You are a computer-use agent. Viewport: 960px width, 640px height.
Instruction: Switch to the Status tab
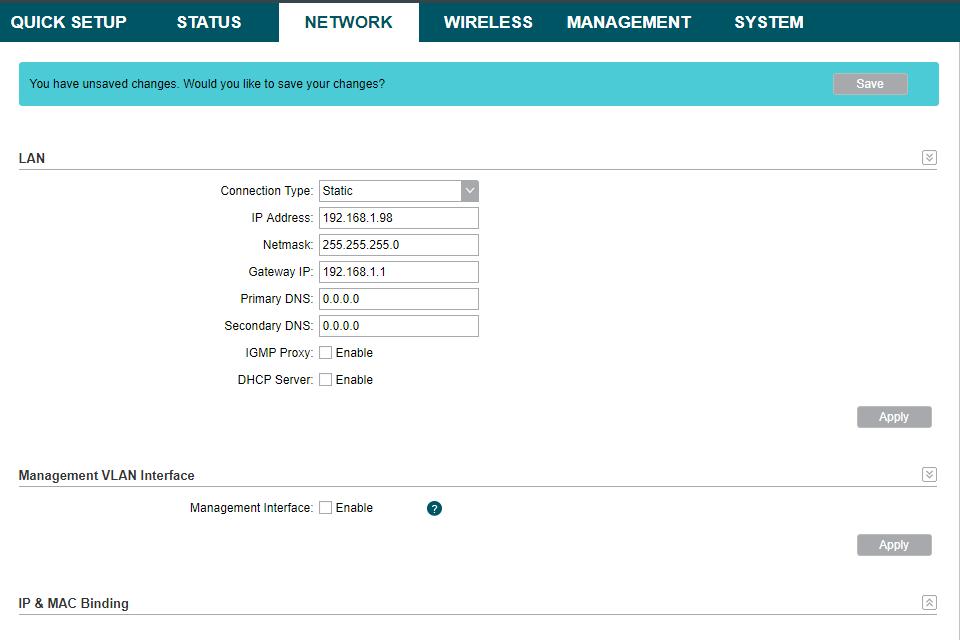click(209, 22)
